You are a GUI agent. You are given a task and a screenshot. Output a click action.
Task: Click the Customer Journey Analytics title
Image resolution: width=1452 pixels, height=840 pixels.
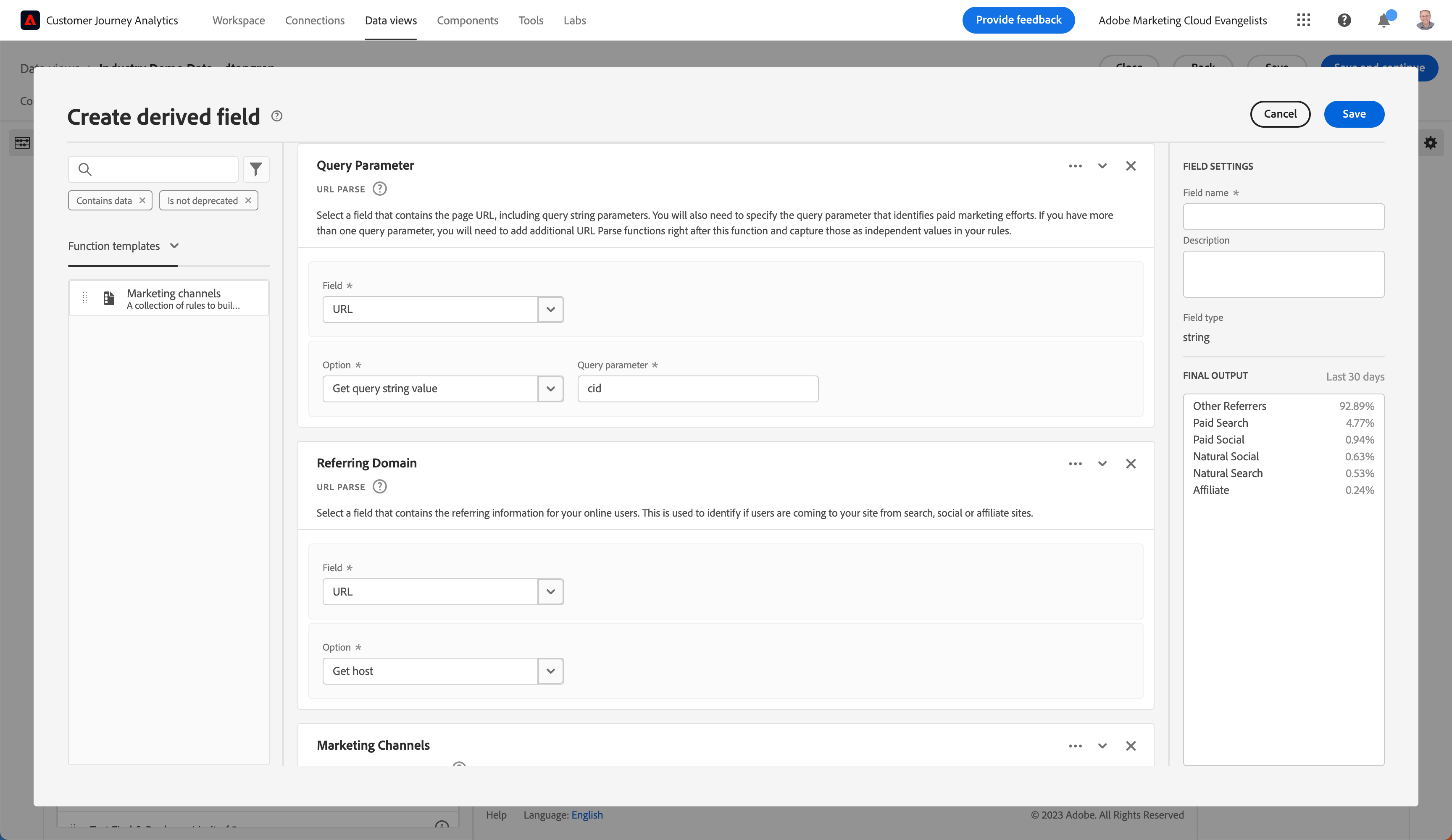[x=112, y=20]
